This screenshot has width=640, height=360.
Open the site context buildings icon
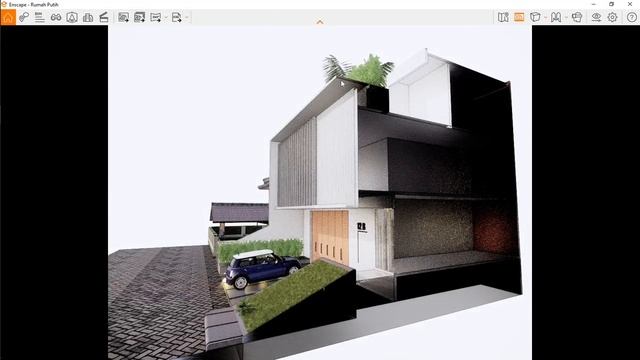click(x=88, y=17)
